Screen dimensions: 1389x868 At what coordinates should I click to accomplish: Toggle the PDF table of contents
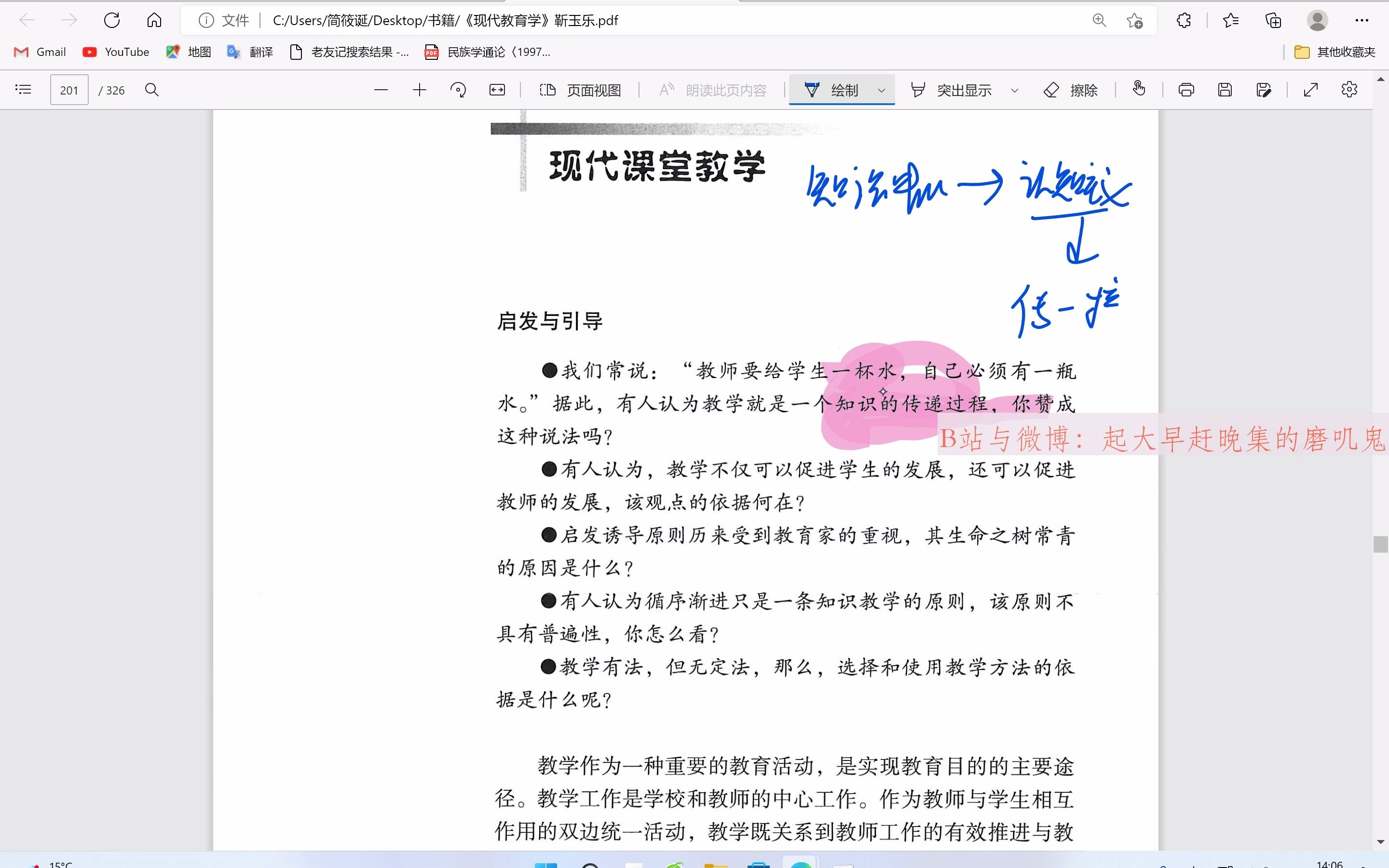pos(23,90)
